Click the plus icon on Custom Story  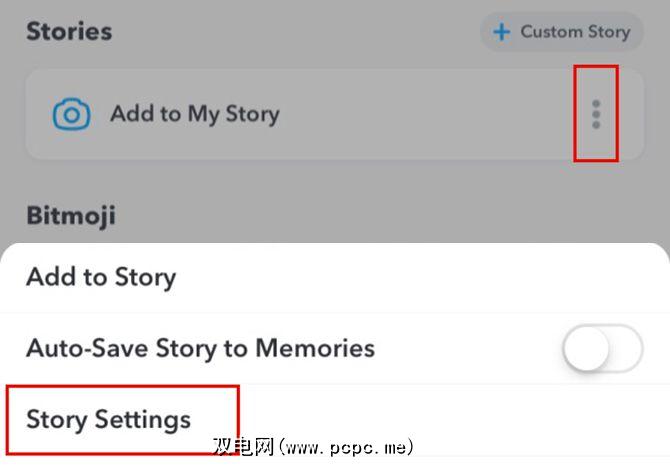(x=501, y=32)
